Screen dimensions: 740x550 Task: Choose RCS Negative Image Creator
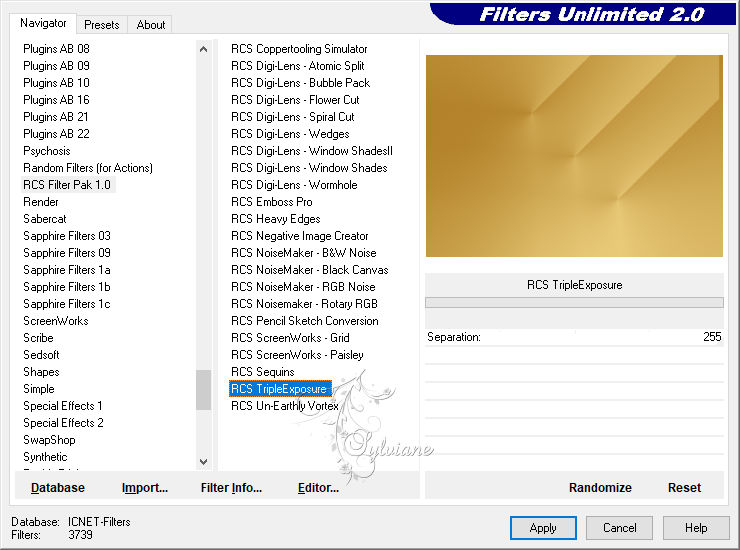299,236
